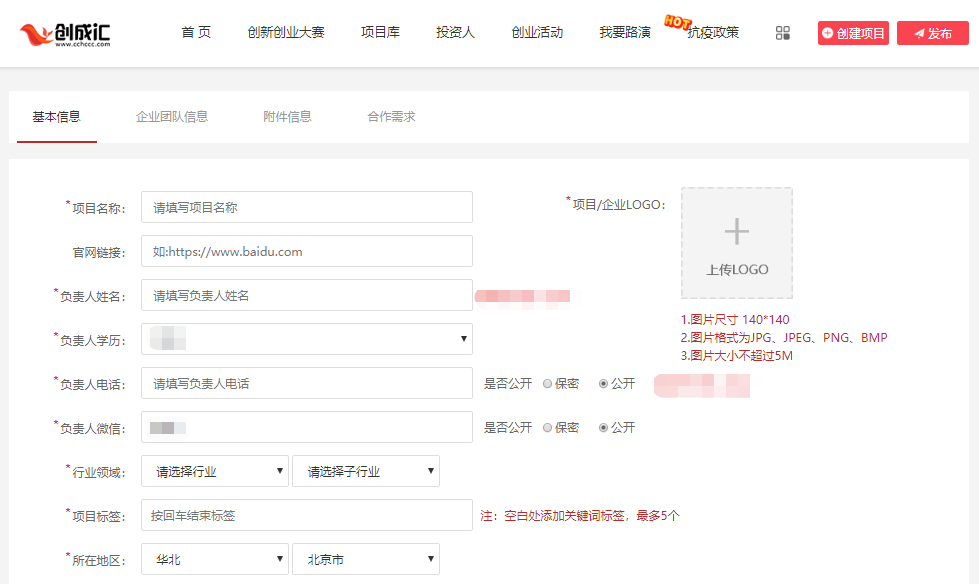Click the 上传LOGO upload plus icon
This screenshot has height=584, width=979.
coord(737,230)
